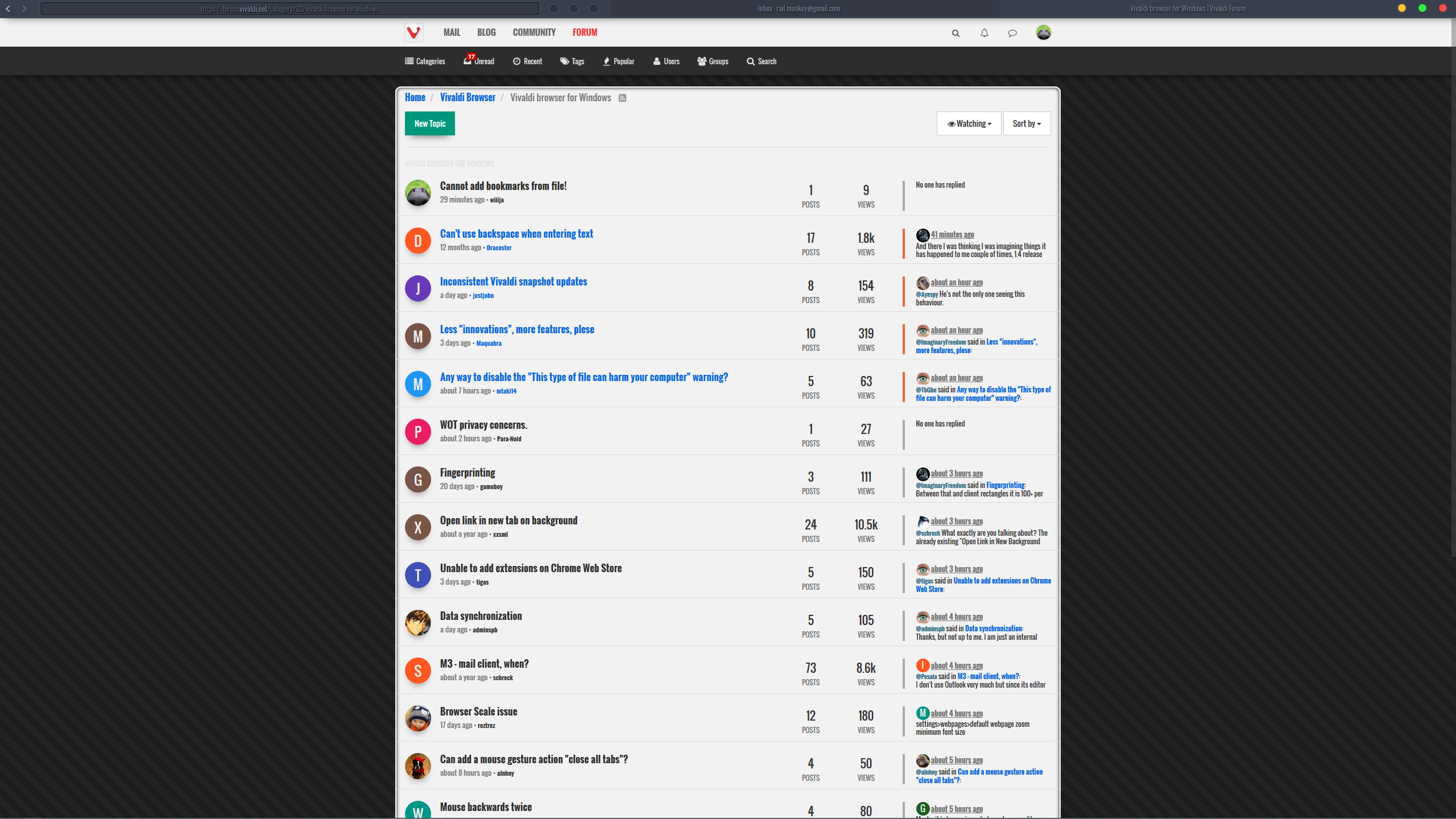The height and width of the screenshot is (819, 1456).
Task: Click 41 minutes ago timestamp link
Action: [x=952, y=234]
